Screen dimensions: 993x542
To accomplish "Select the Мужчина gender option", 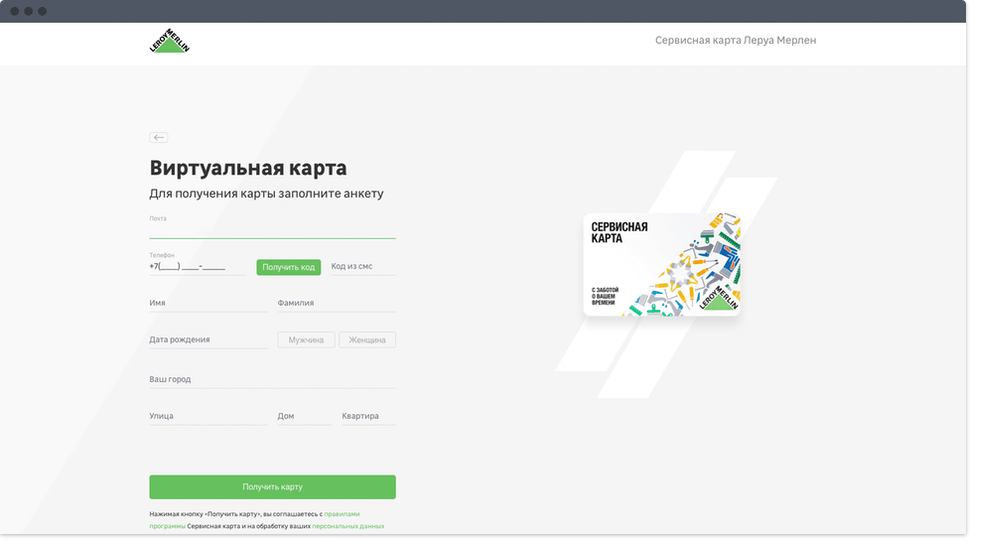I will click(306, 340).
